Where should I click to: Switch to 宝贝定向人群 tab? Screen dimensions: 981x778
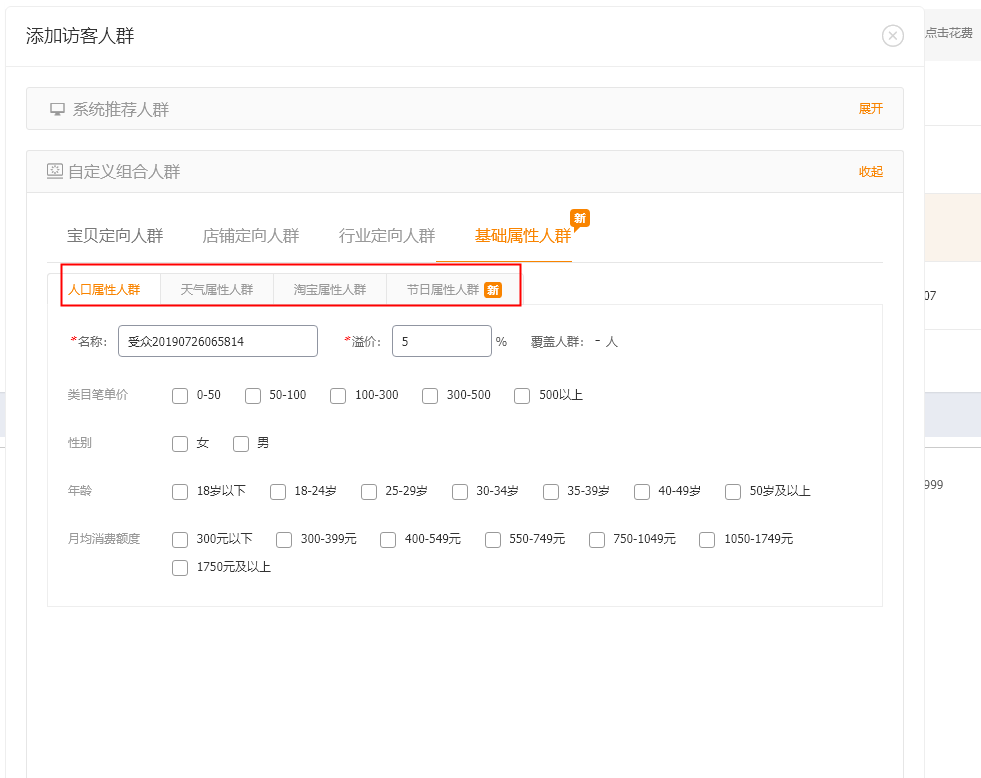[x=115, y=236]
